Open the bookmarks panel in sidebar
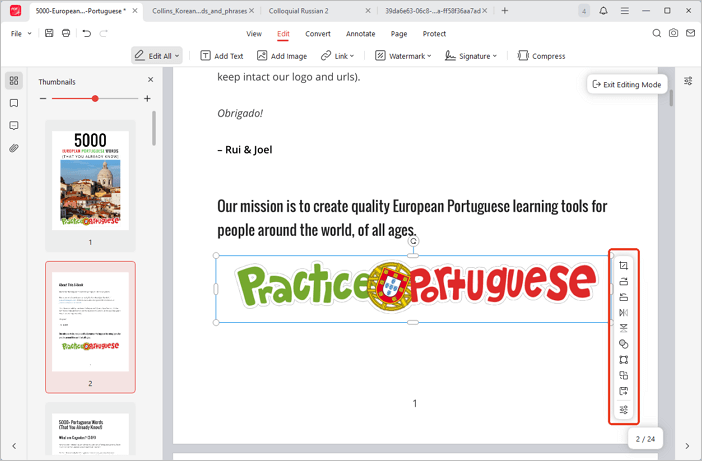The image size is (702, 461). [14, 103]
